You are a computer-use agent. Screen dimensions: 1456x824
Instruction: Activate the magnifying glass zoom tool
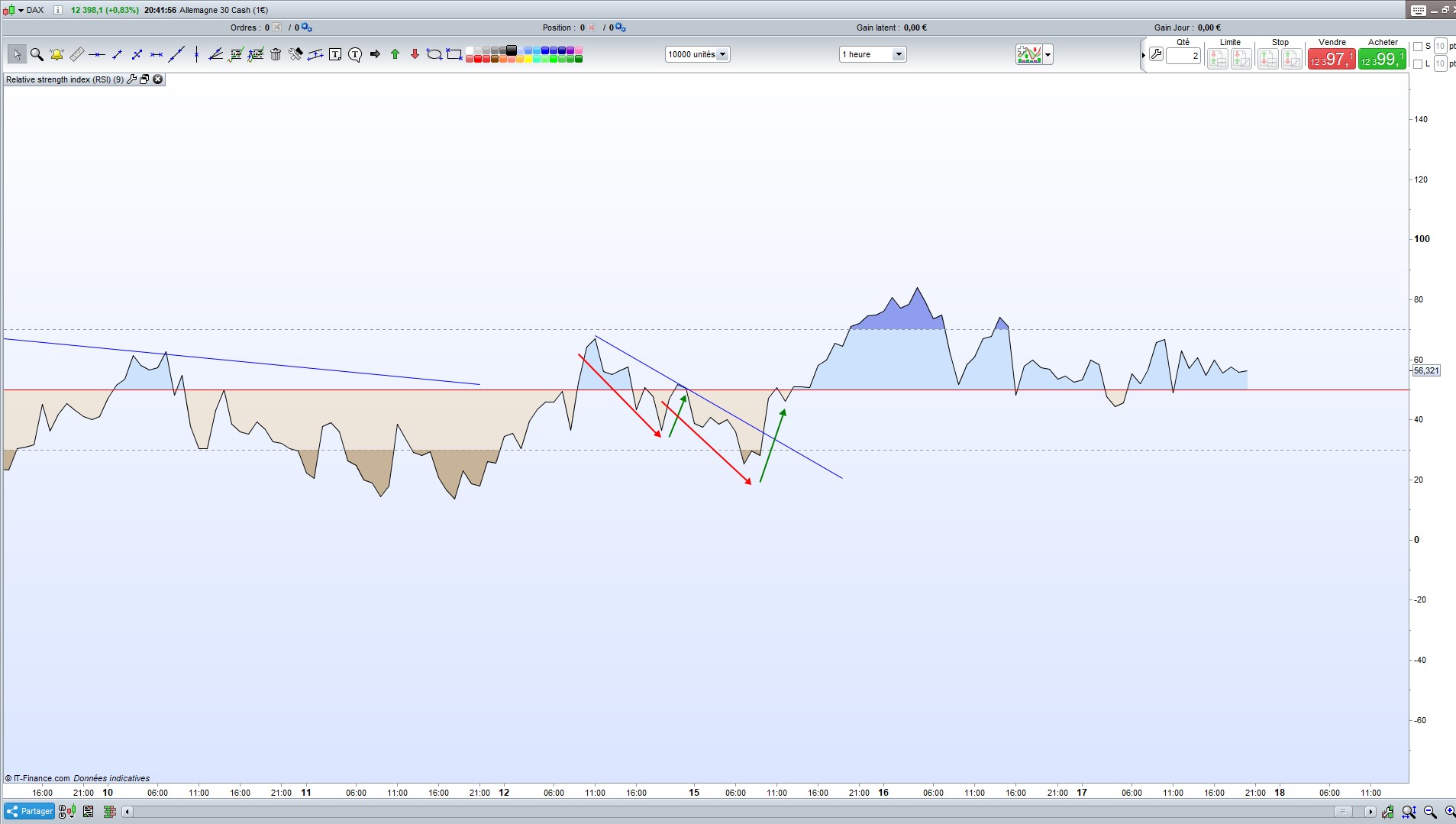pyautogui.click(x=37, y=54)
